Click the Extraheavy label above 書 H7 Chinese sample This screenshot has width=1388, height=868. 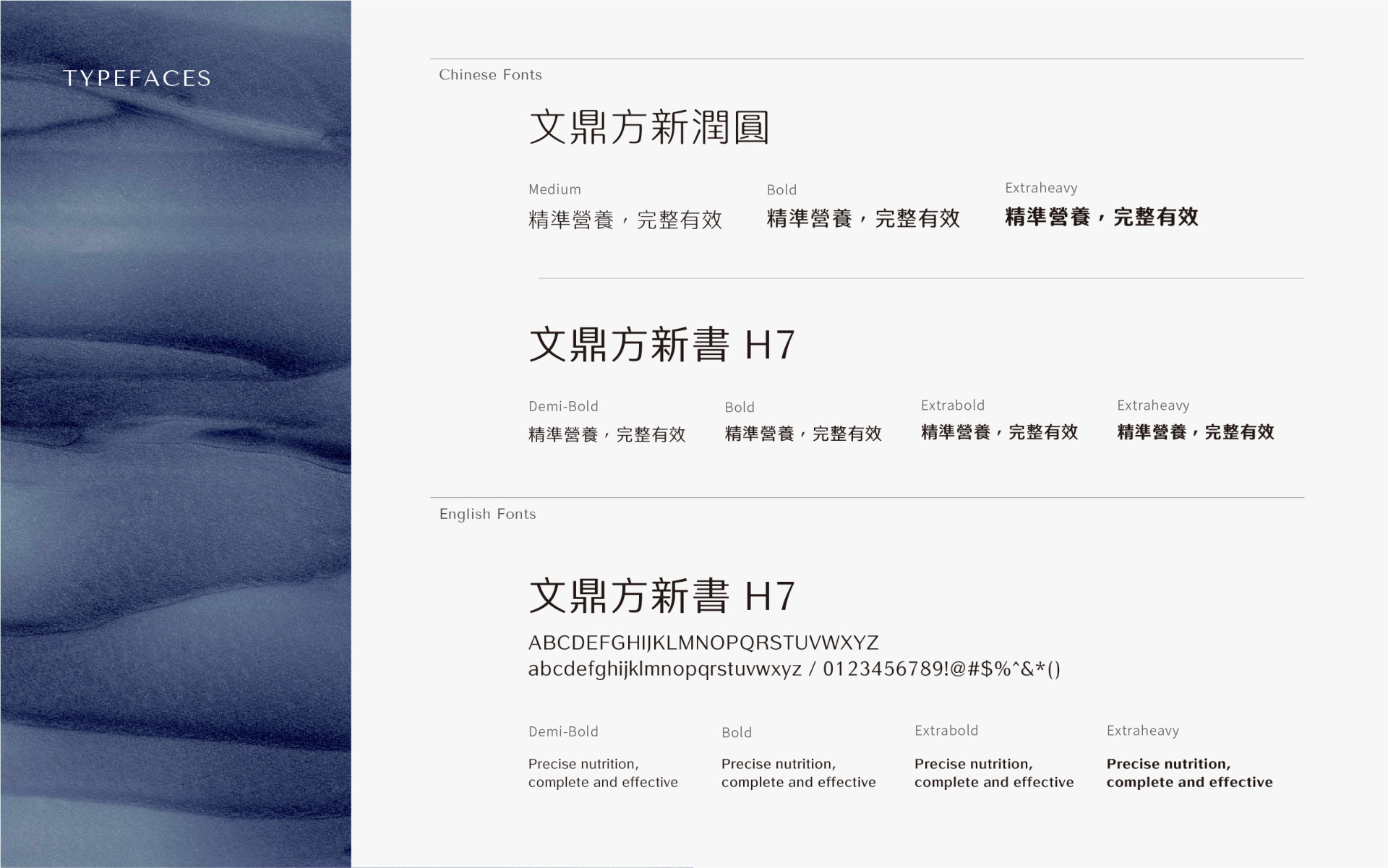tap(1152, 405)
